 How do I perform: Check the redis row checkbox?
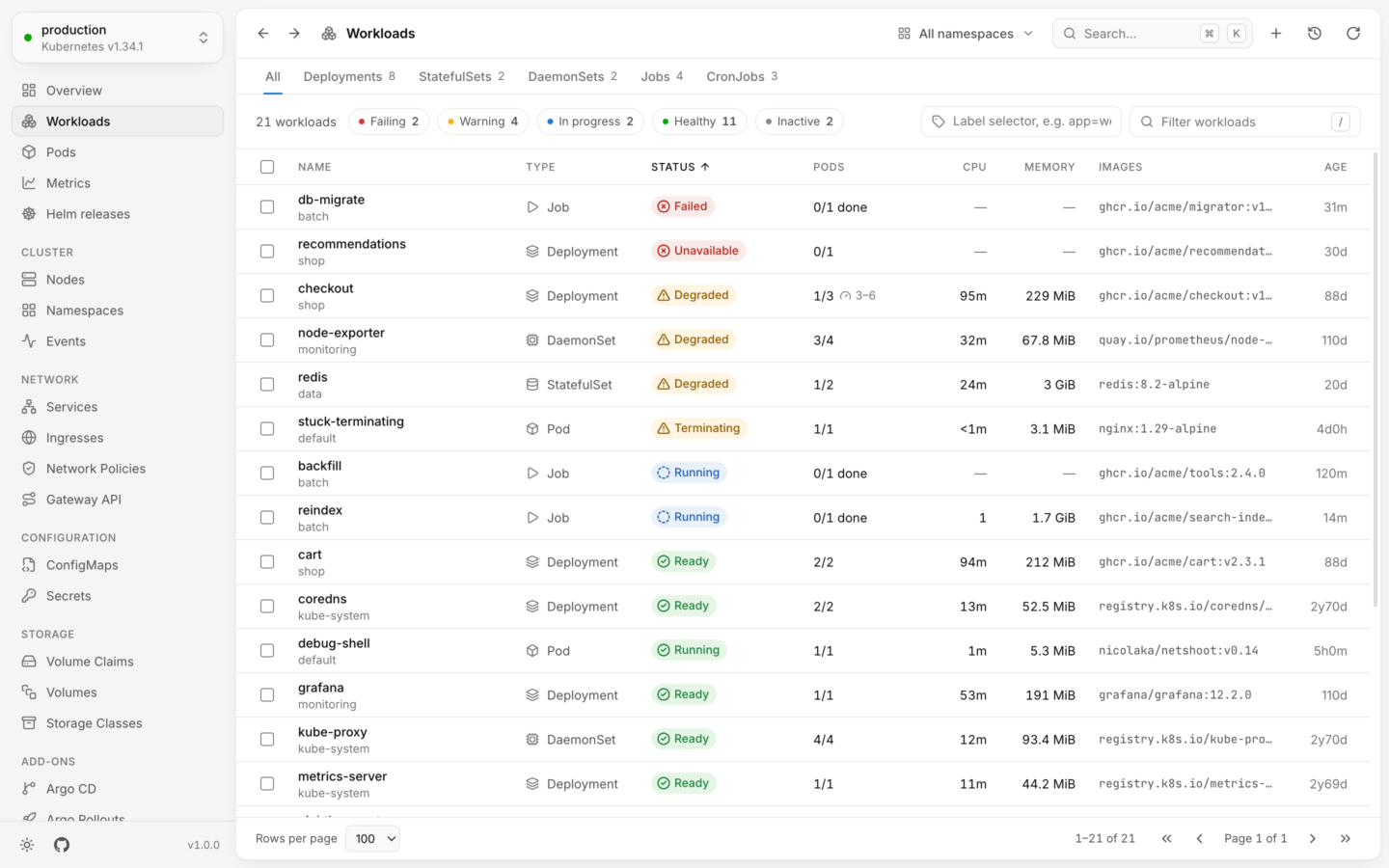[267, 385]
